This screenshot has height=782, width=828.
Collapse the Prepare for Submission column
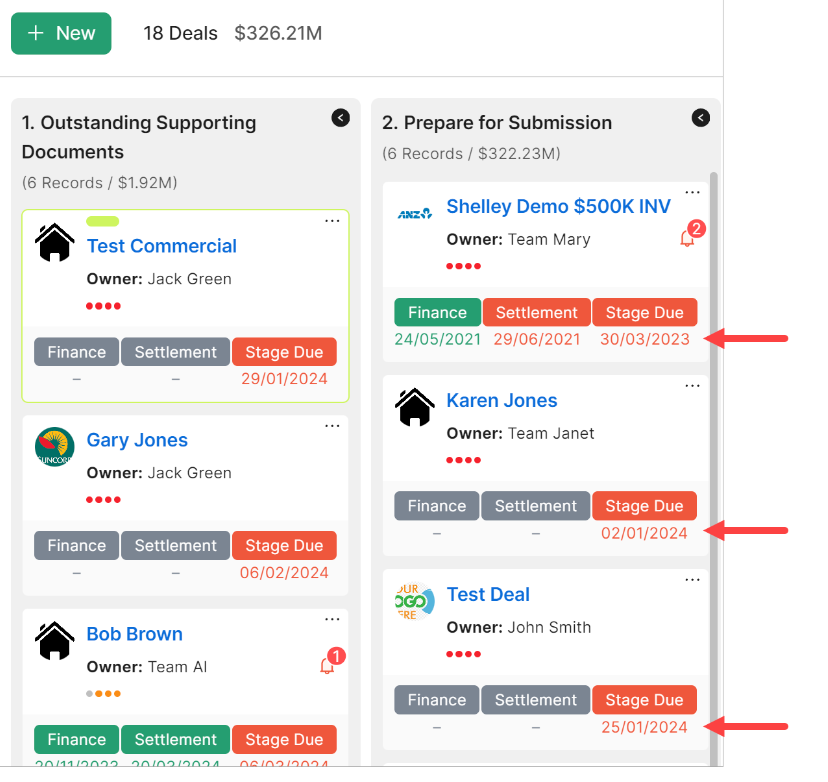pos(701,118)
